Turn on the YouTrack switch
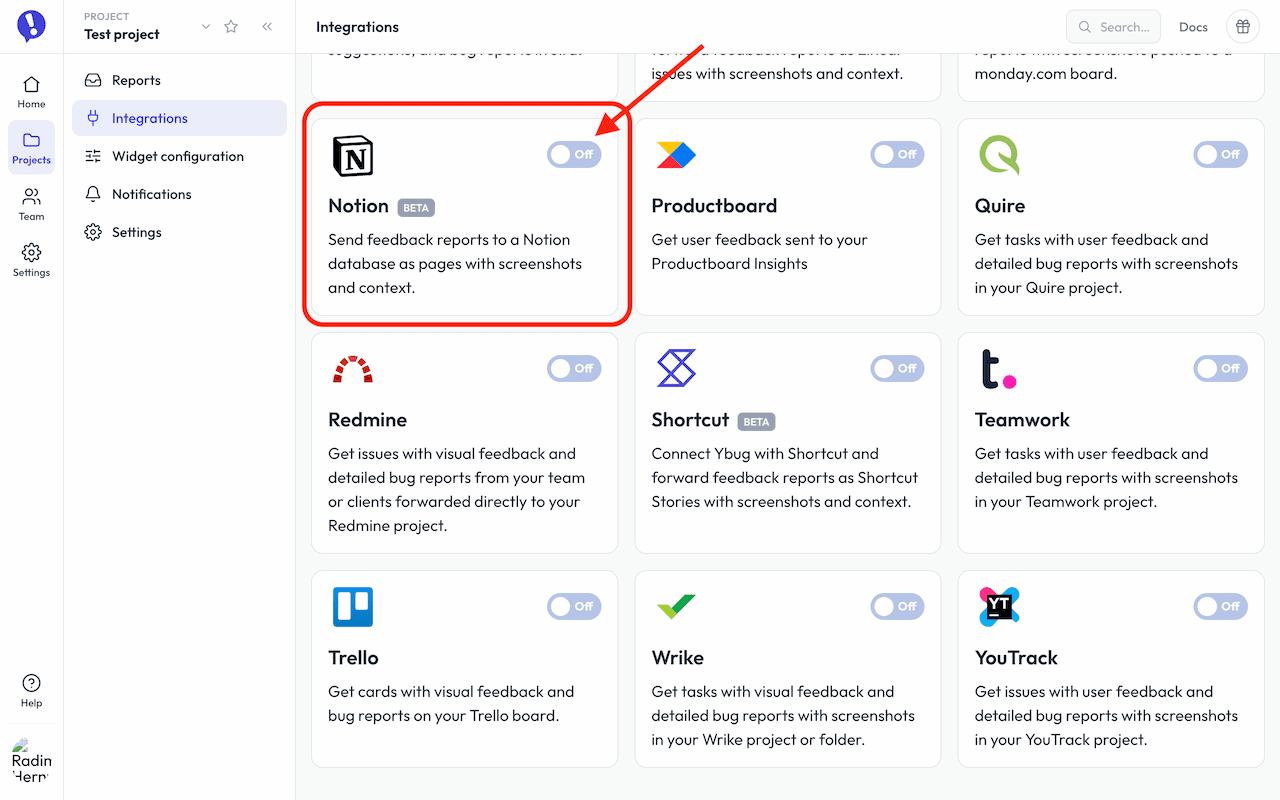 point(1220,606)
